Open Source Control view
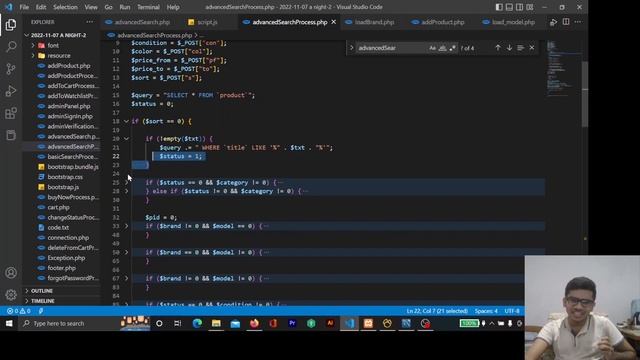Screen dimensions: 640x360 tap(11, 69)
